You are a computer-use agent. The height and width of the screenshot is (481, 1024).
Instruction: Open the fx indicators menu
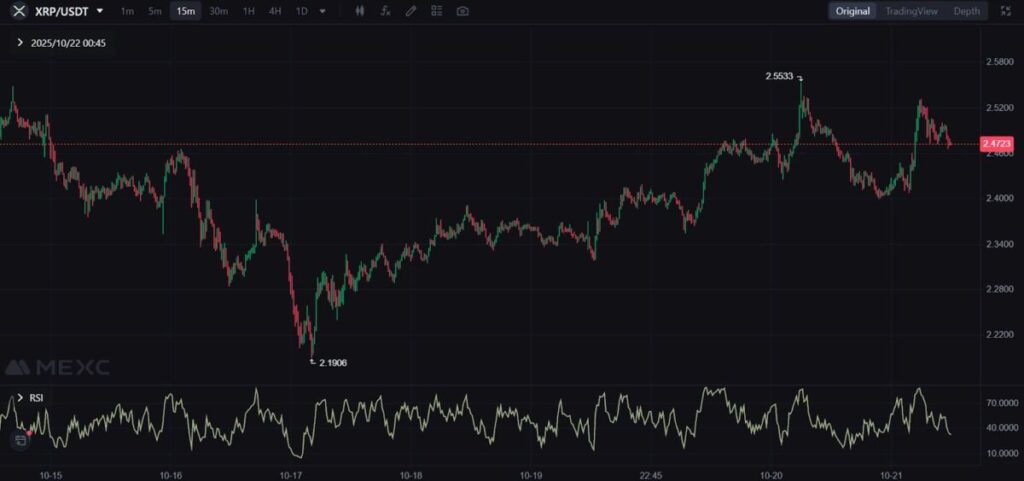385,11
